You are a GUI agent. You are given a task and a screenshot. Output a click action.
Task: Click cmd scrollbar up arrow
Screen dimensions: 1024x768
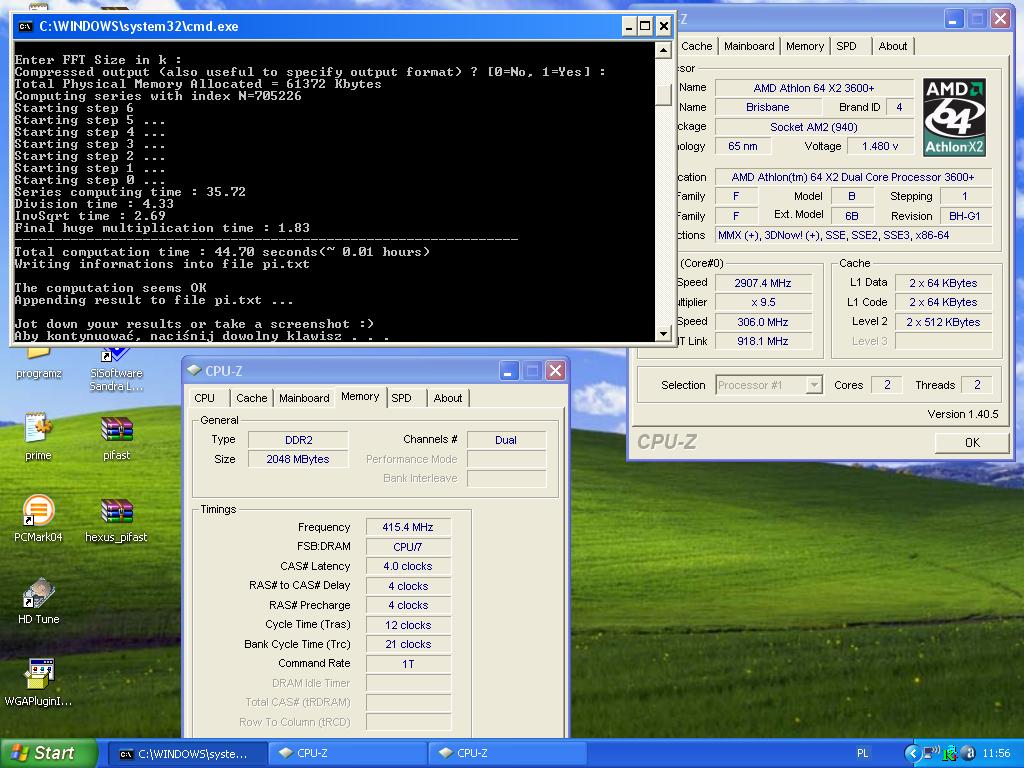[663, 50]
